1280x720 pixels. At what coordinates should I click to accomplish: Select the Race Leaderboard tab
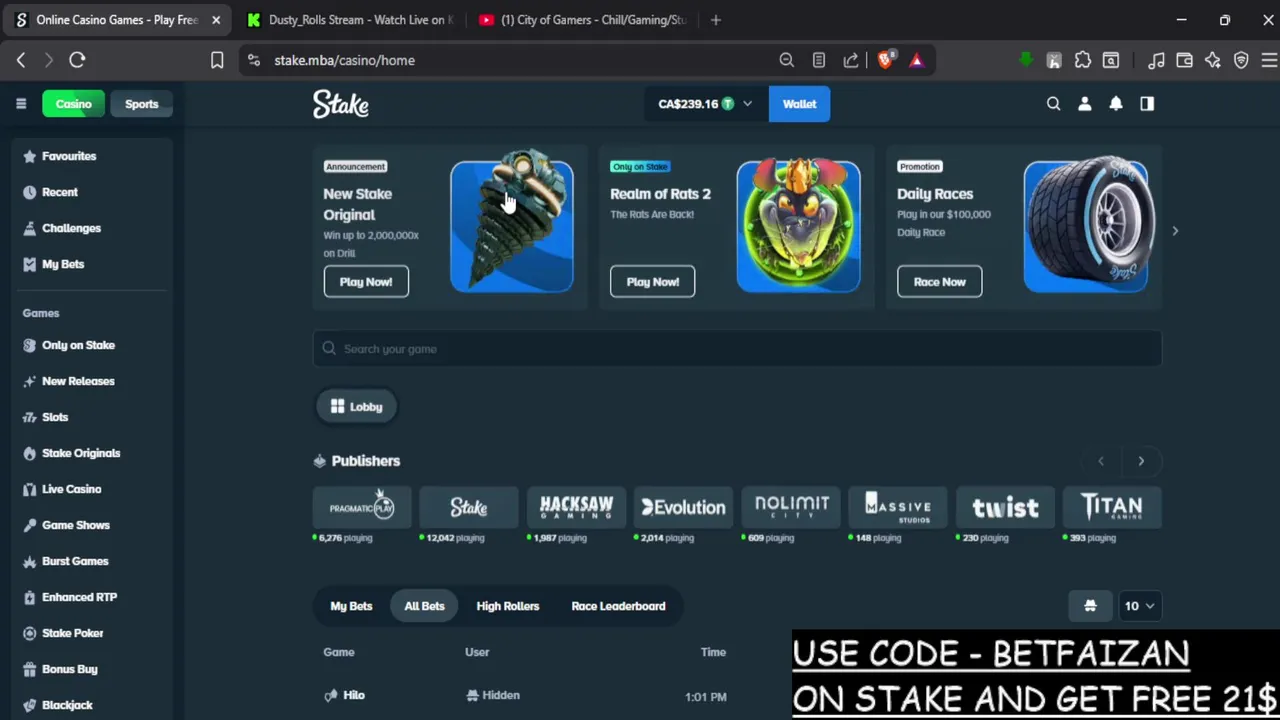click(618, 606)
